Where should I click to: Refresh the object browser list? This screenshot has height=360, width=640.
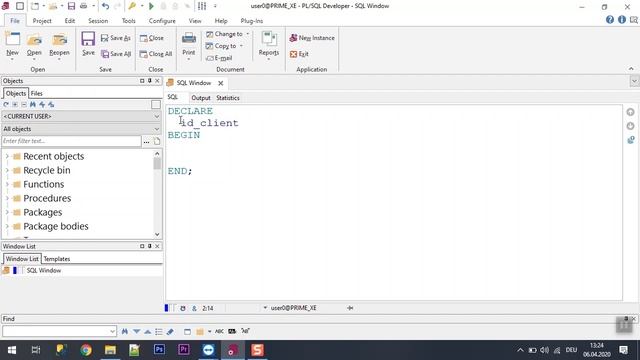[6, 104]
